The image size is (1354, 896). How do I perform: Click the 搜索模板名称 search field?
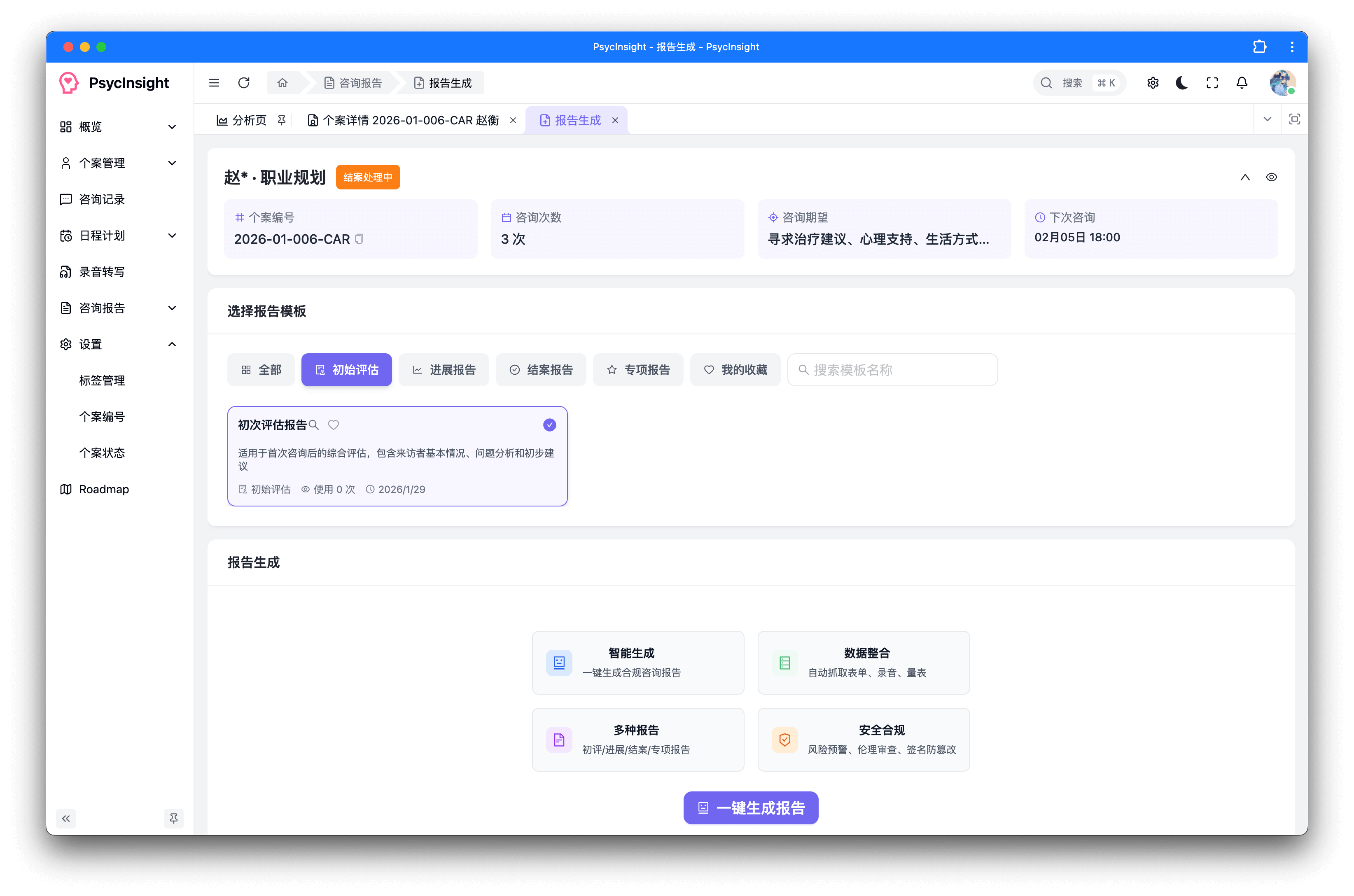[x=893, y=370]
